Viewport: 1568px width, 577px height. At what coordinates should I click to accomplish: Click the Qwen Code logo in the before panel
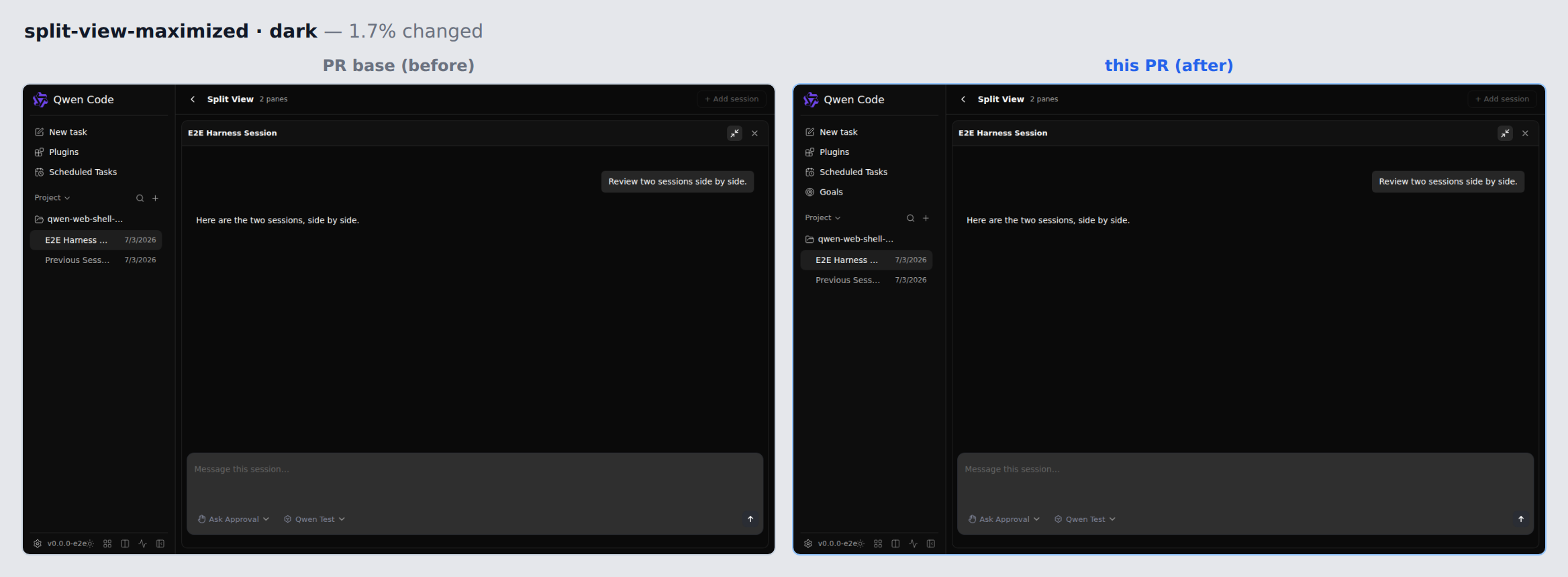pyautogui.click(x=40, y=99)
